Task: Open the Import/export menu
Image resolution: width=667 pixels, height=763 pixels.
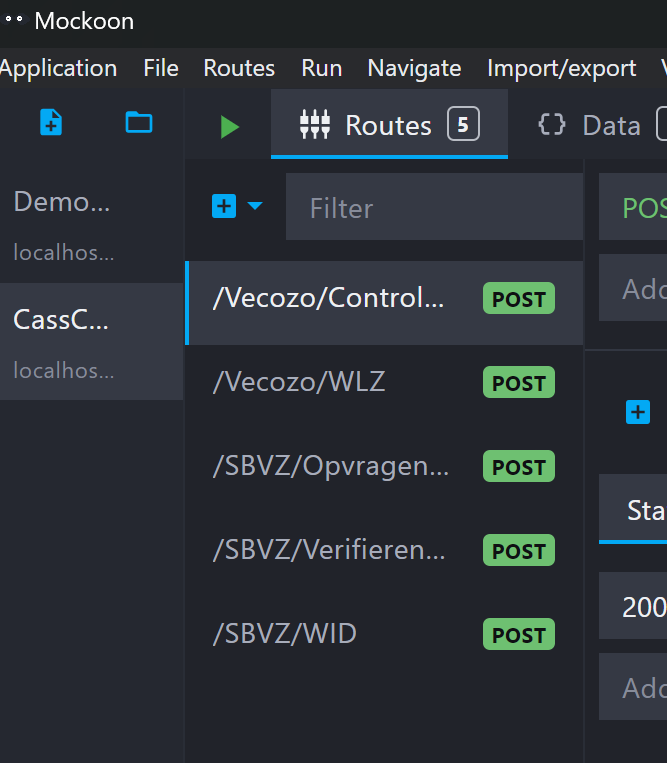Action: [561, 68]
